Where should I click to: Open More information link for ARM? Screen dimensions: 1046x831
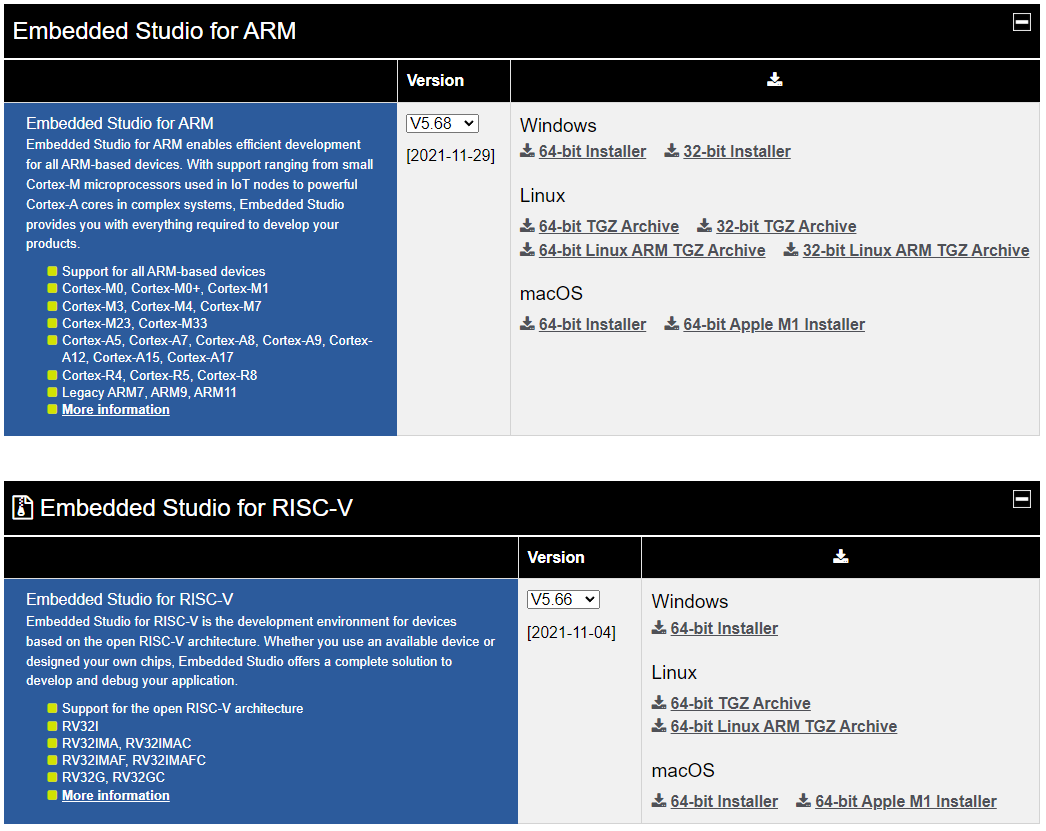pyautogui.click(x=115, y=409)
